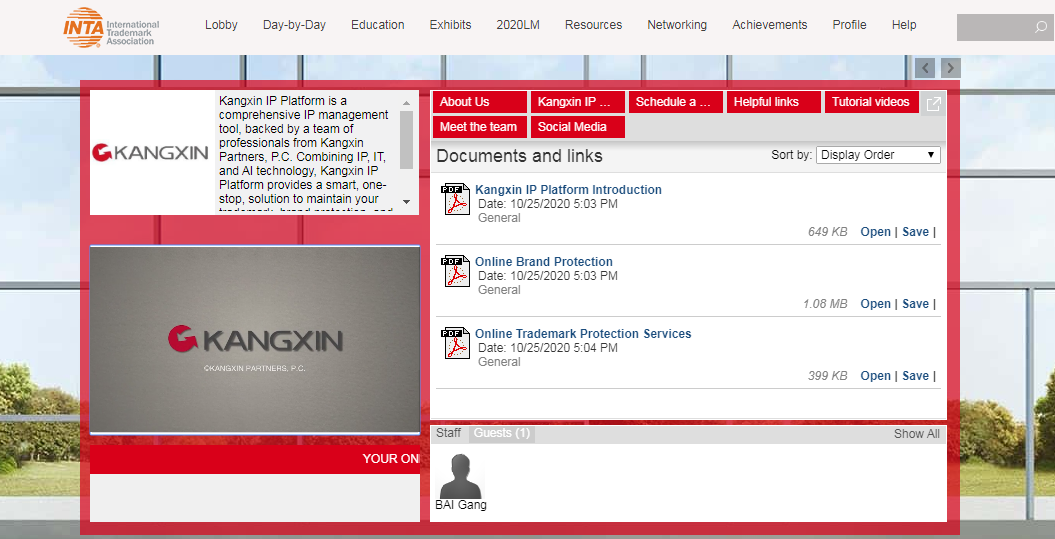The height and width of the screenshot is (539, 1055).
Task: Switch to the Guests (1) tab
Action: tap(502, 433)
